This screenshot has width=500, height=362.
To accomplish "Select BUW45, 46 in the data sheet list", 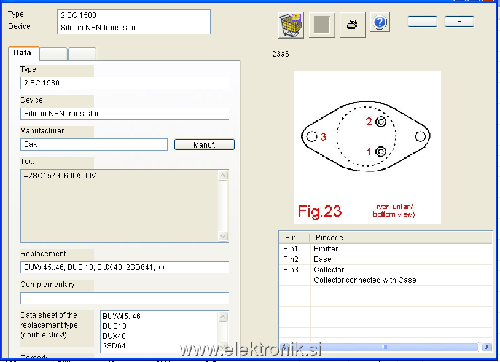I will 121,316.
